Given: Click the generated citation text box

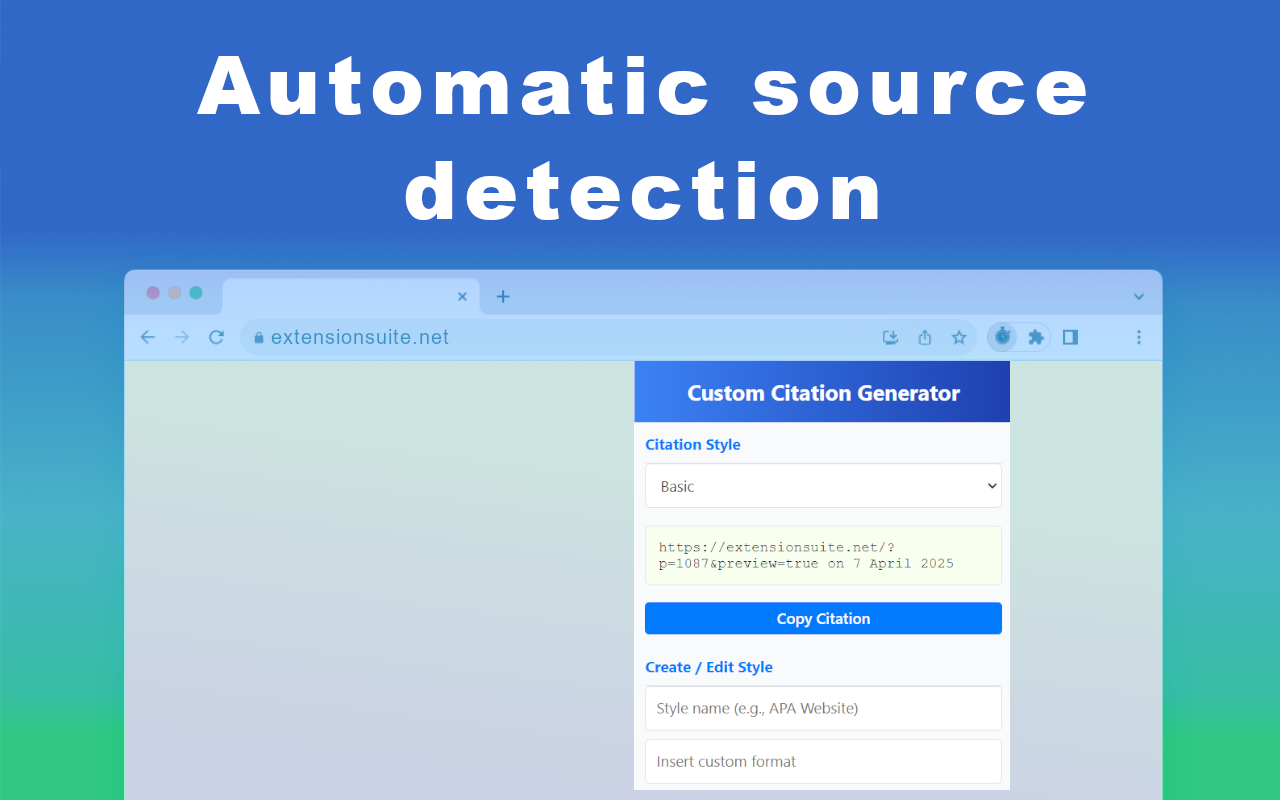Looking at the screenshot, I should (823, 555).
